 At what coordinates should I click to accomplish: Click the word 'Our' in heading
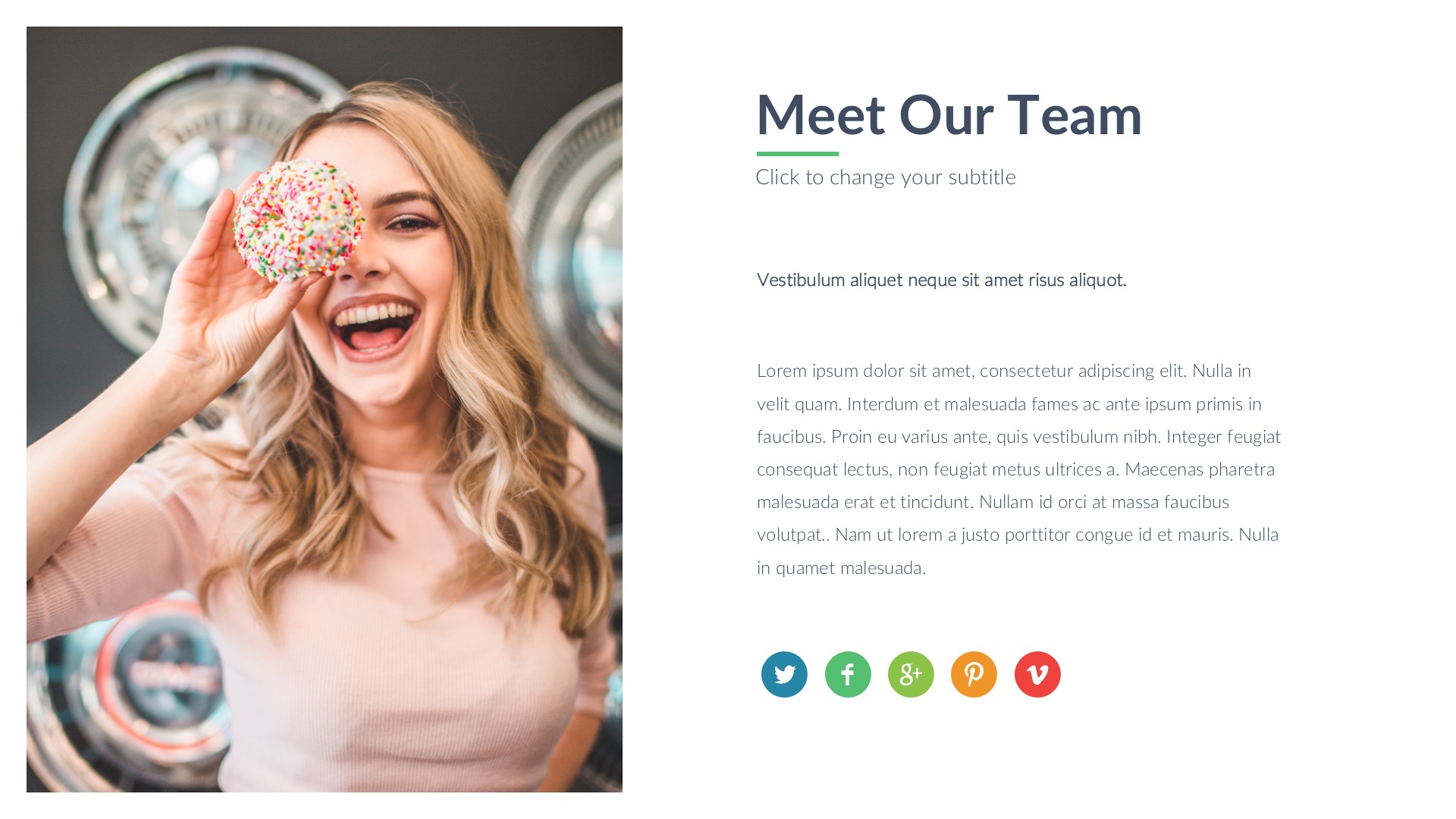(x=946, y=115)
